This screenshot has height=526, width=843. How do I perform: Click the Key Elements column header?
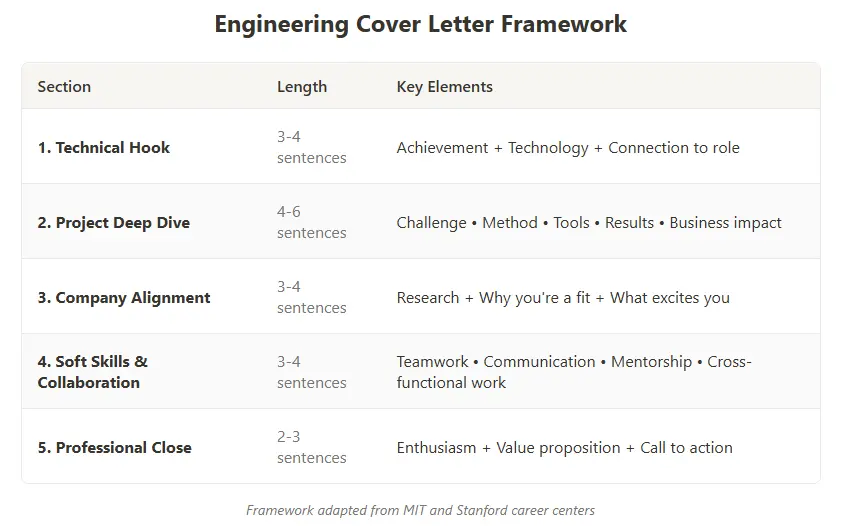(x=444, y=87)
